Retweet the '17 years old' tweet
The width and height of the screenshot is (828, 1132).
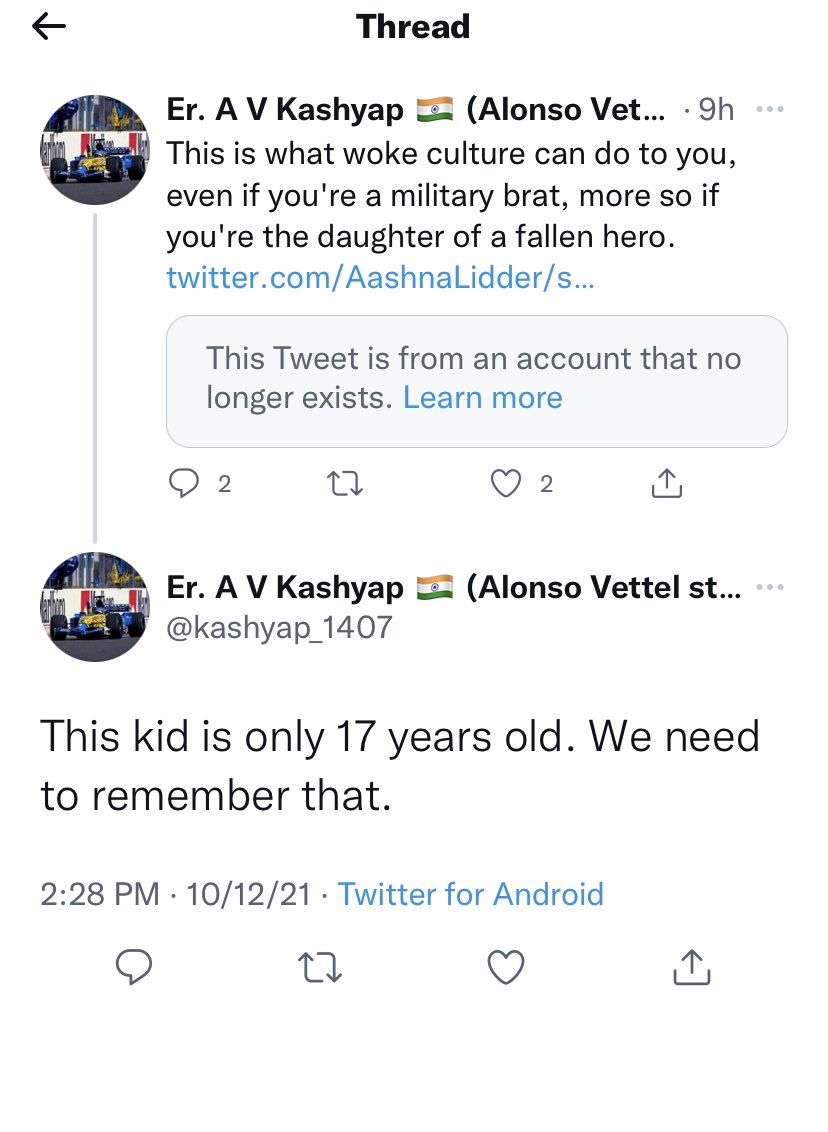pos(320,966)
